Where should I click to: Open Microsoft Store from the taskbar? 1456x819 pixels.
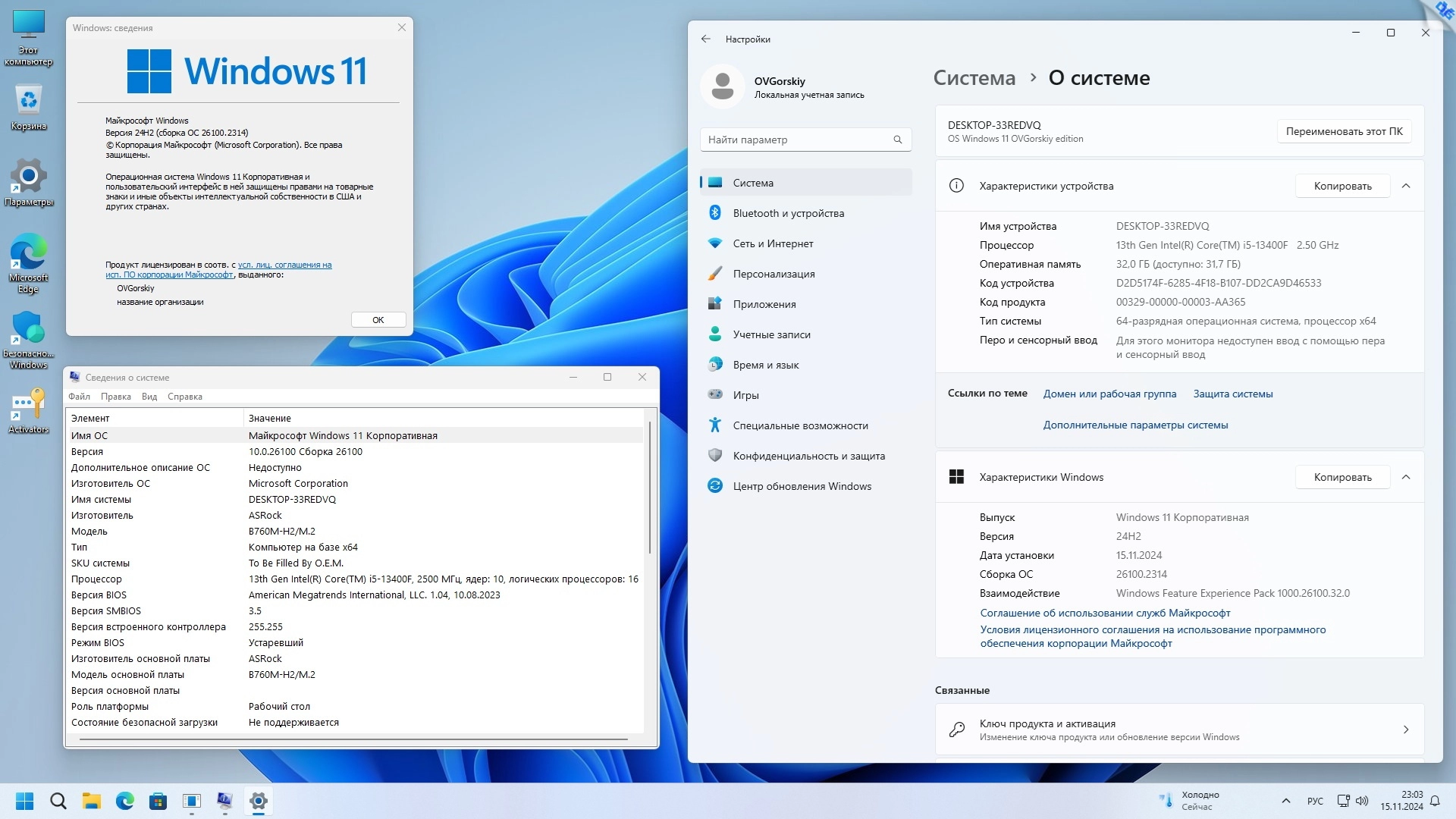[x=158, y=801]
